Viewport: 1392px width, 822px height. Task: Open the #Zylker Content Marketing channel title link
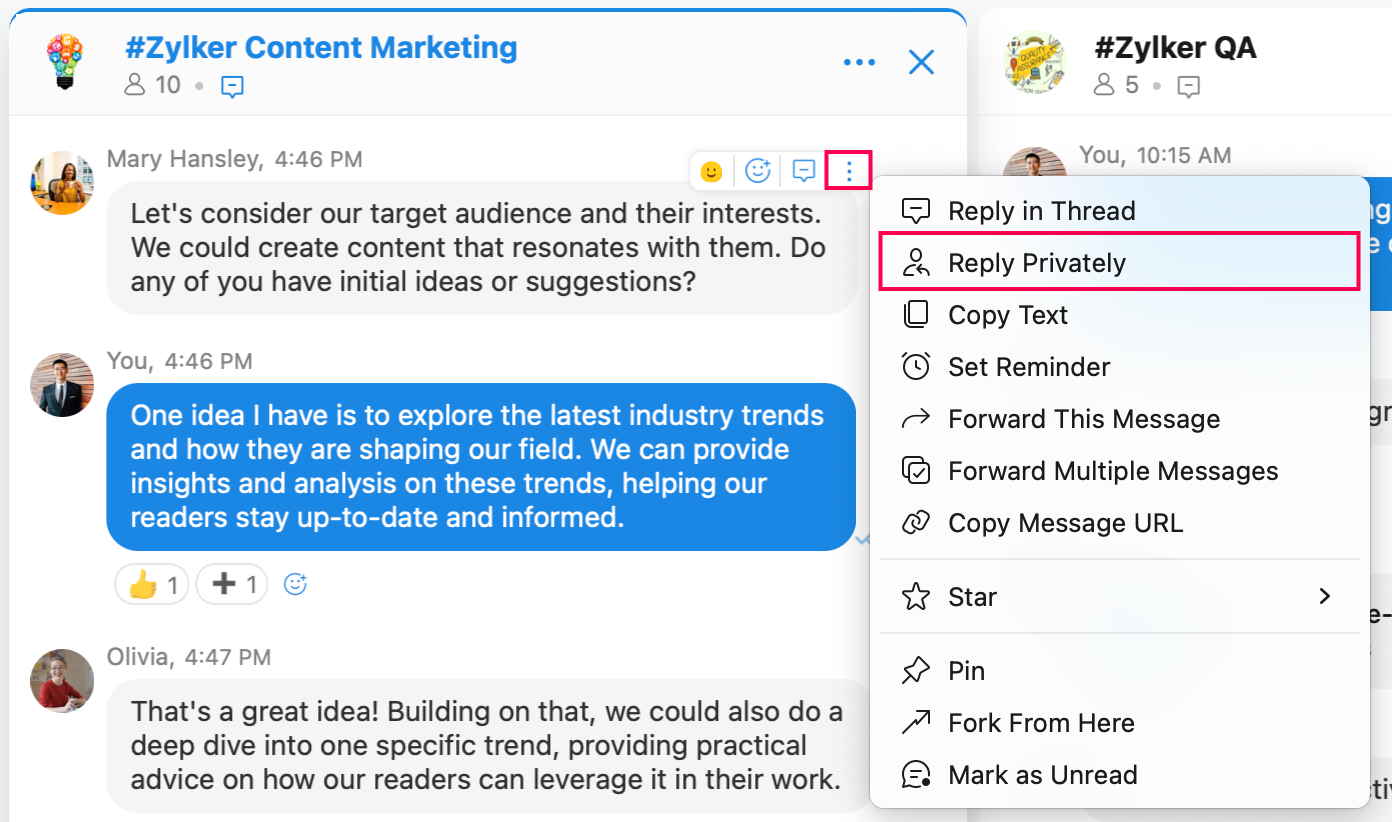(321, 47)
